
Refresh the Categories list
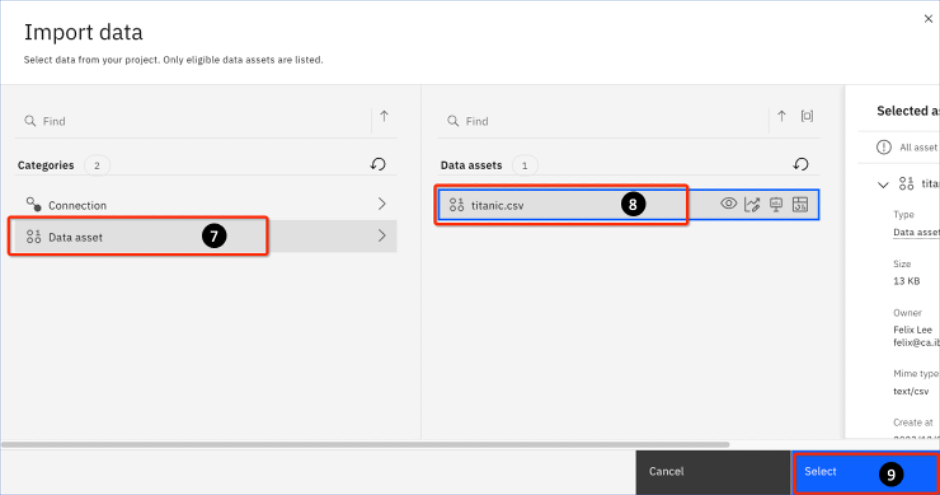(x=378, y=164)
